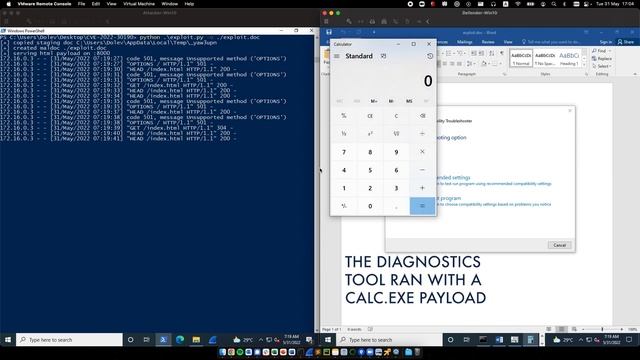Image resolution: width=640 pixels, height=360 pixels.
Task: Open Paragraph dialog launcher in Word
Action: pos(504,74)
